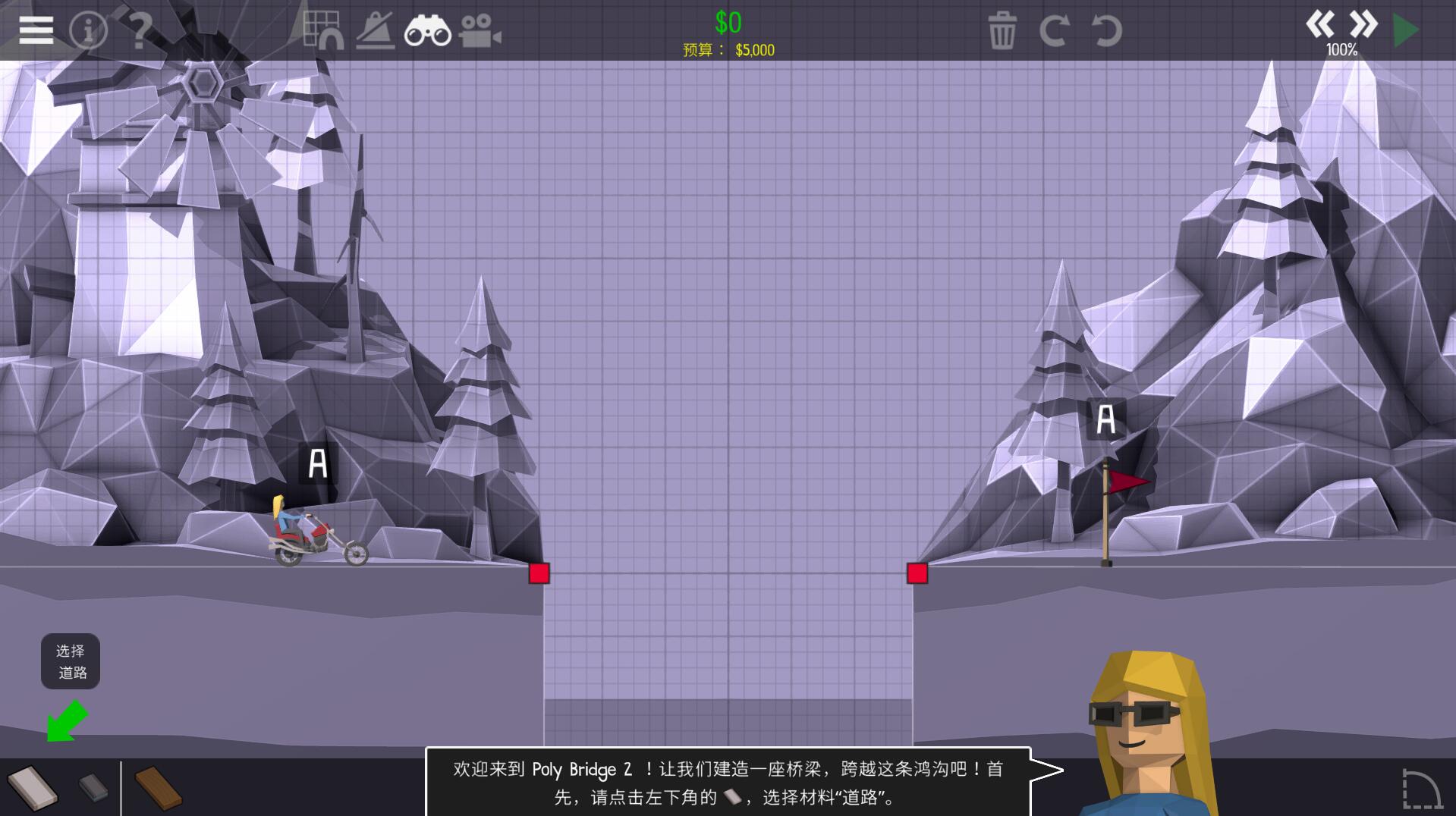Open the hamburger main menu
Viewport: 1456px width, 816px height.
point(36,30)
